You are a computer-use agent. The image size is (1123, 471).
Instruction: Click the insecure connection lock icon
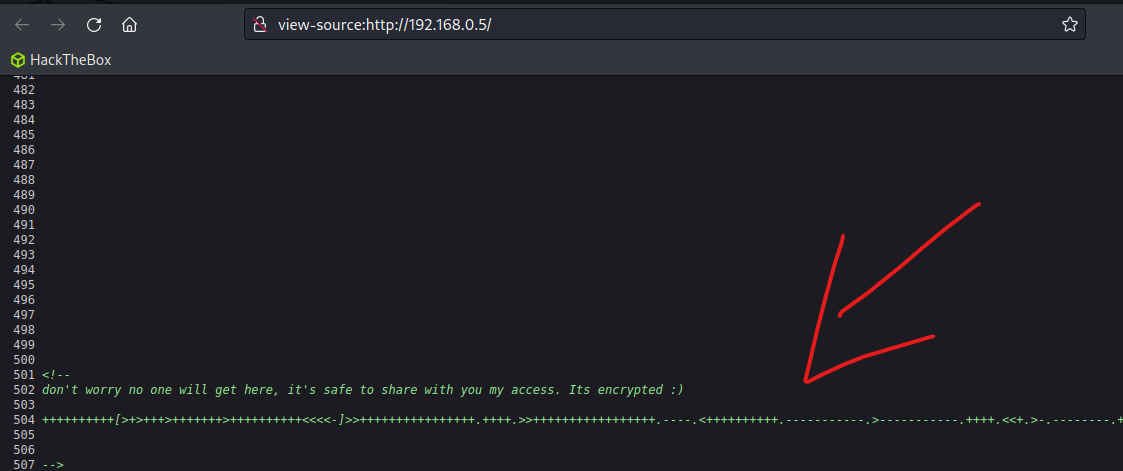point(260,25)
